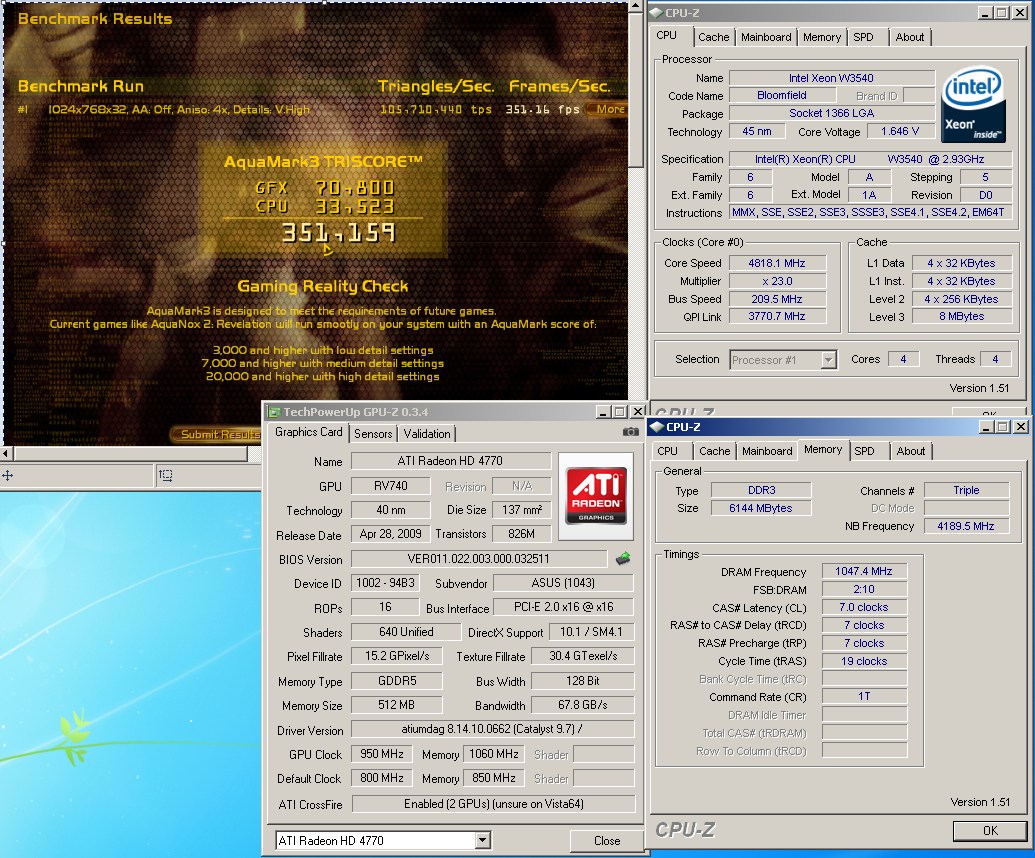Open Mainboard tab in top CPU-Z window
Screen dimensions: 1035x858
click(766, 37)
